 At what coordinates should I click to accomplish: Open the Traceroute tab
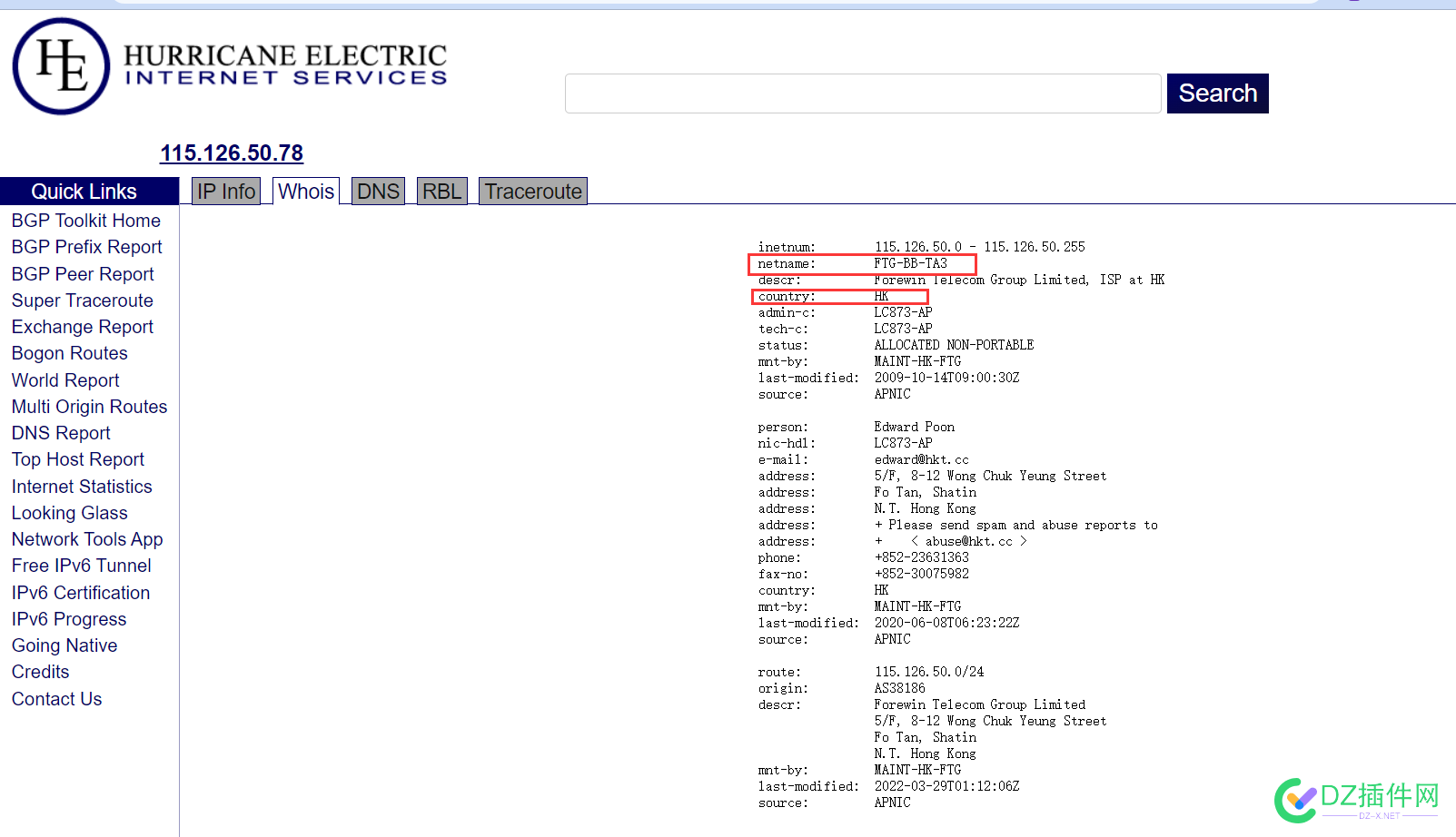pyautogui.click(x=533, y=192)
